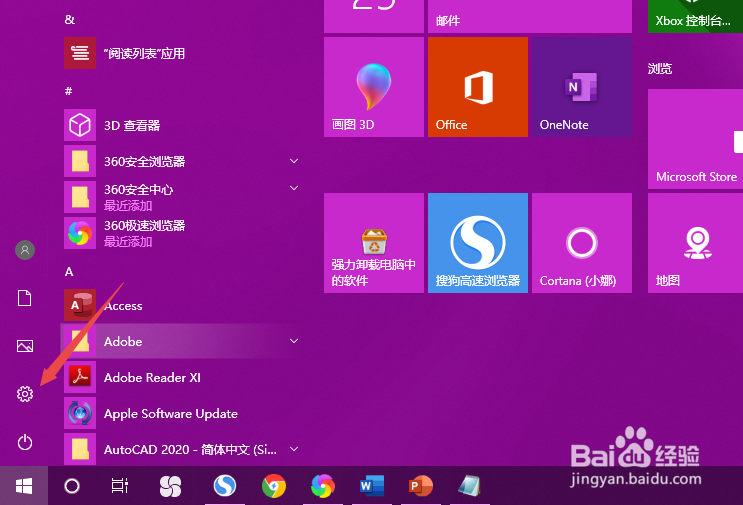Open the Microsoft Store tile

click(695, 139)
